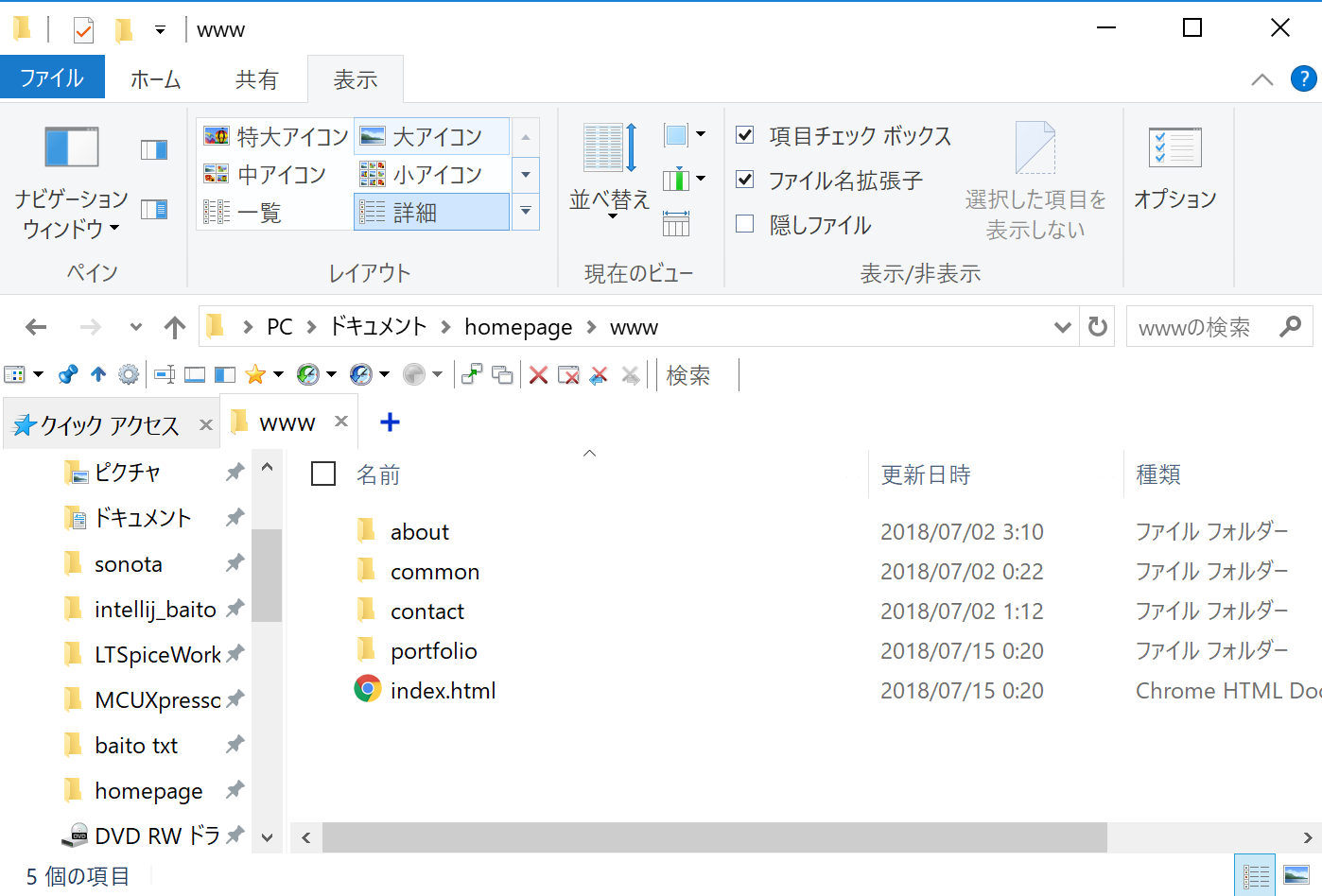This screenshot has width=1322, height=896.
Task: Click the red X delete icon in the toolbar
Action: pos(538,376)
